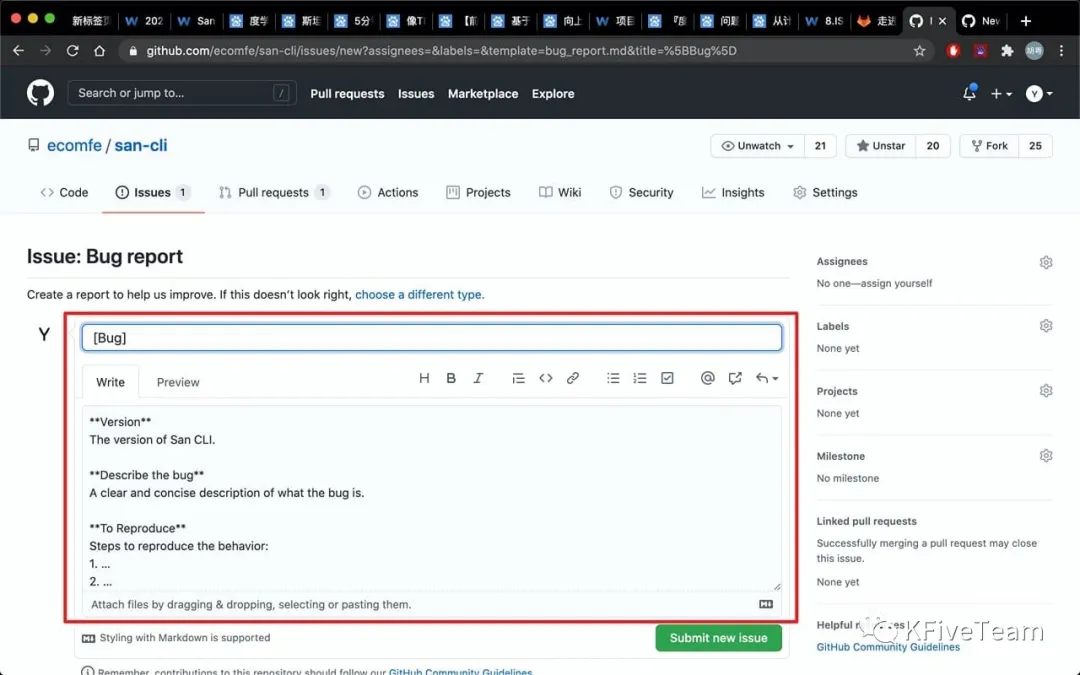Open GitHub Community Guidelines in sidebar
The height and width of the screenshot is (675, 1080).
click(888, 647)
